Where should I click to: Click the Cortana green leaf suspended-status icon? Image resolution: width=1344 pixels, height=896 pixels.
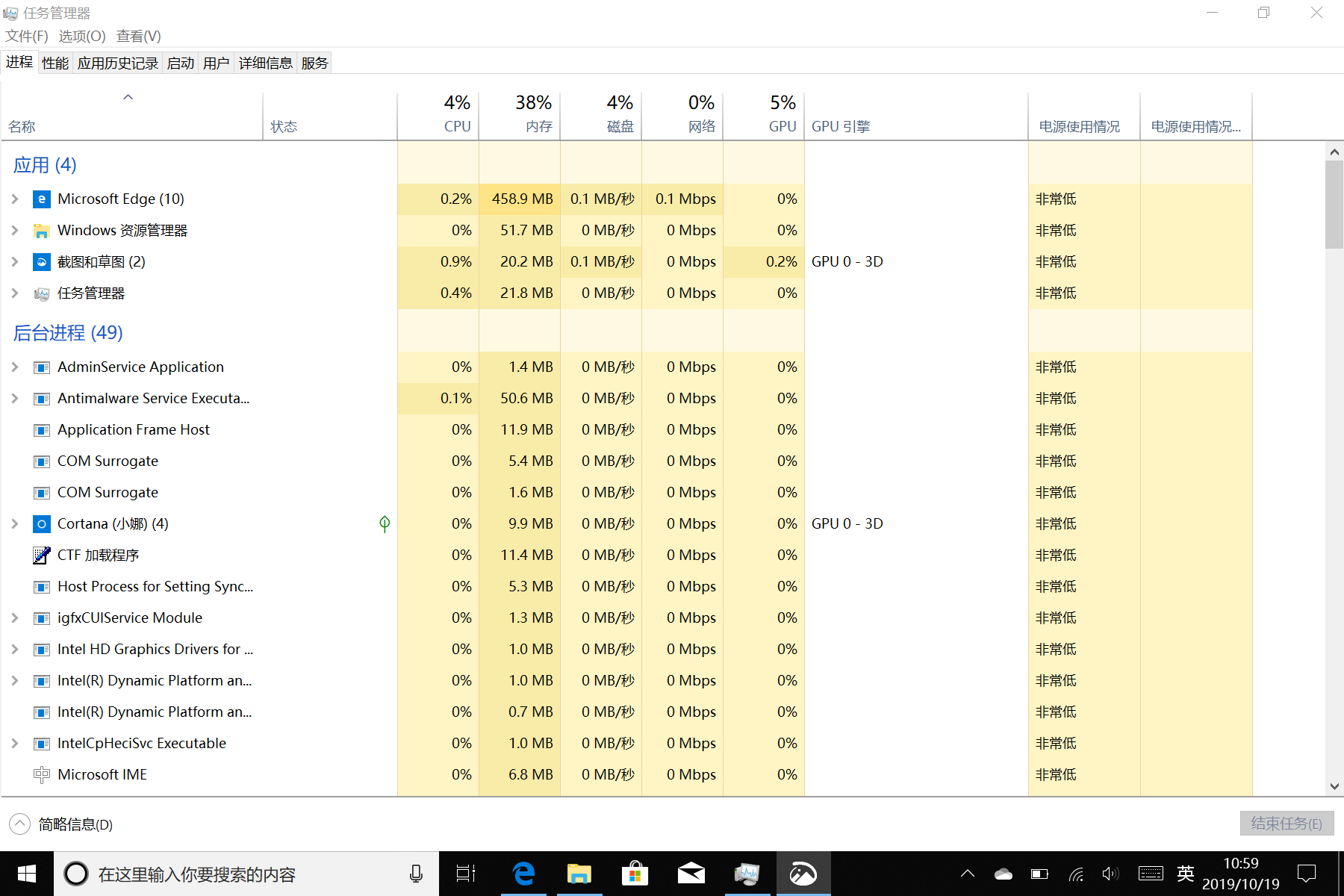point(385,524)
